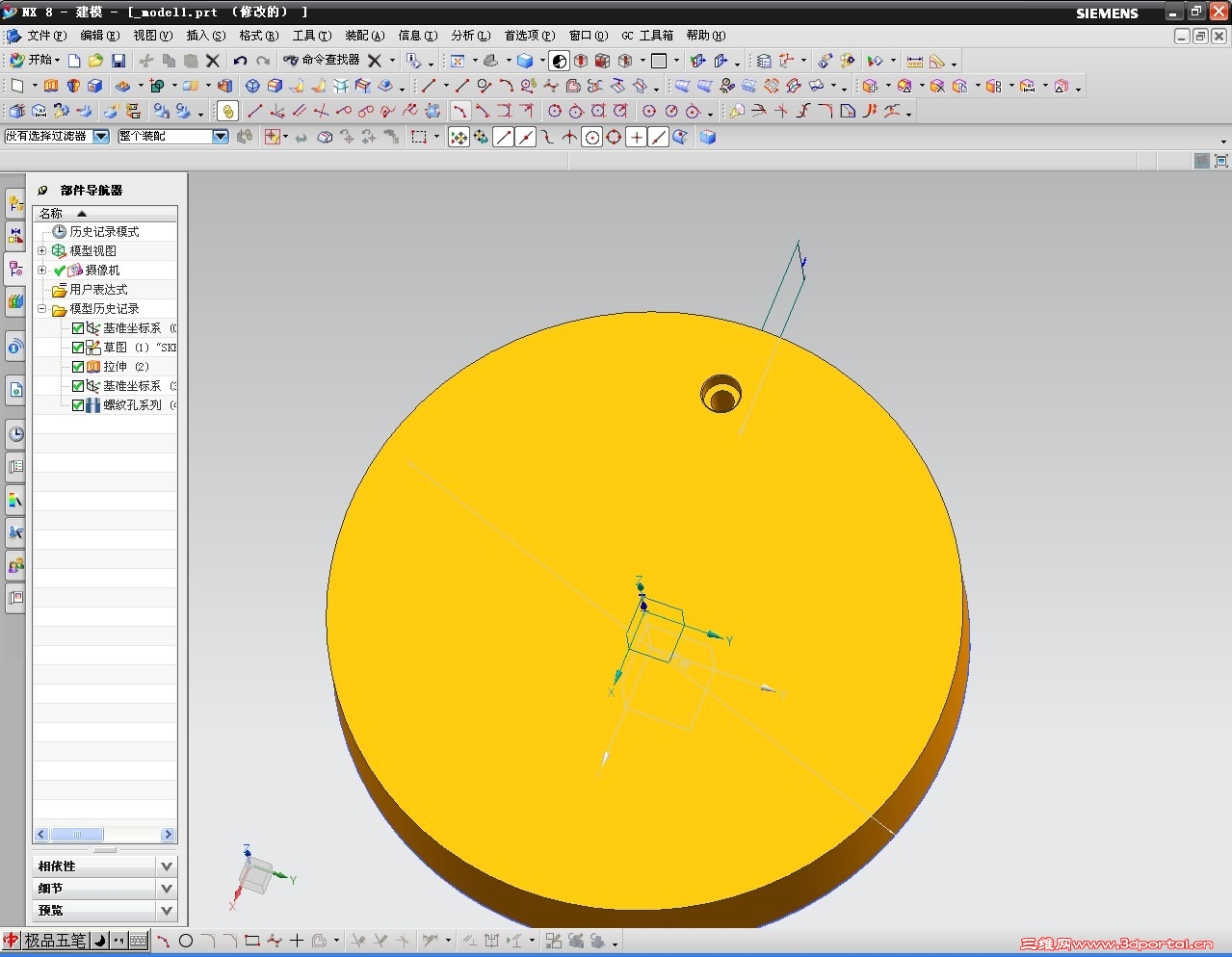1232x957 pixels.
Task: Sort by the 名称 column header
Action: point(104,214)
